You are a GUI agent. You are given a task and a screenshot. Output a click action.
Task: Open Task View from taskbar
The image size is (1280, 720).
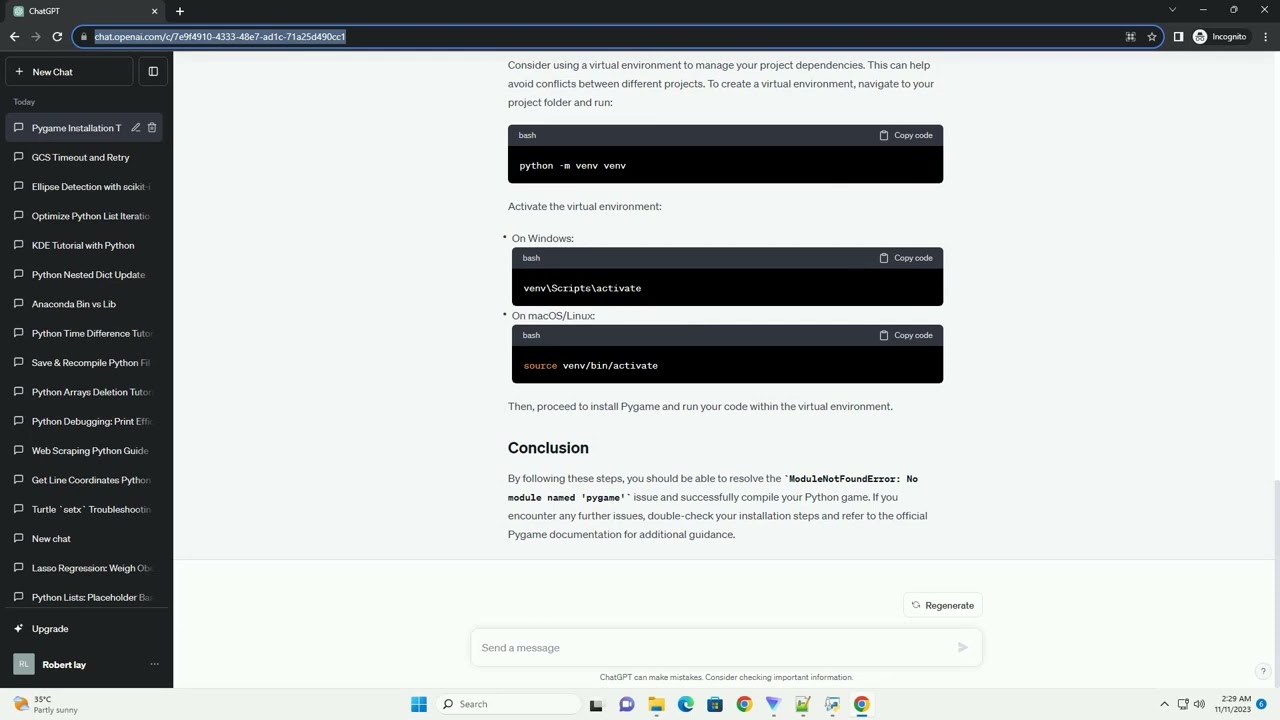[596, 704]
